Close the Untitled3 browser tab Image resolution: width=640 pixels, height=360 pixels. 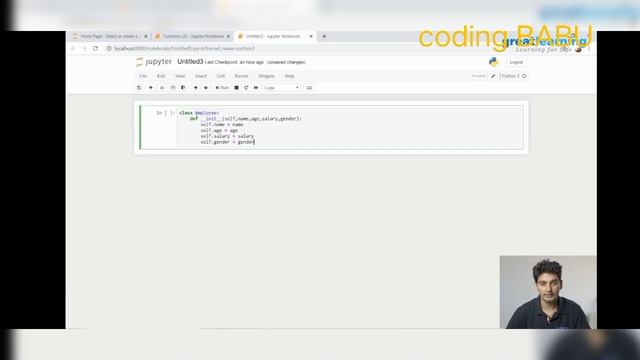click(x=311, y=36)
